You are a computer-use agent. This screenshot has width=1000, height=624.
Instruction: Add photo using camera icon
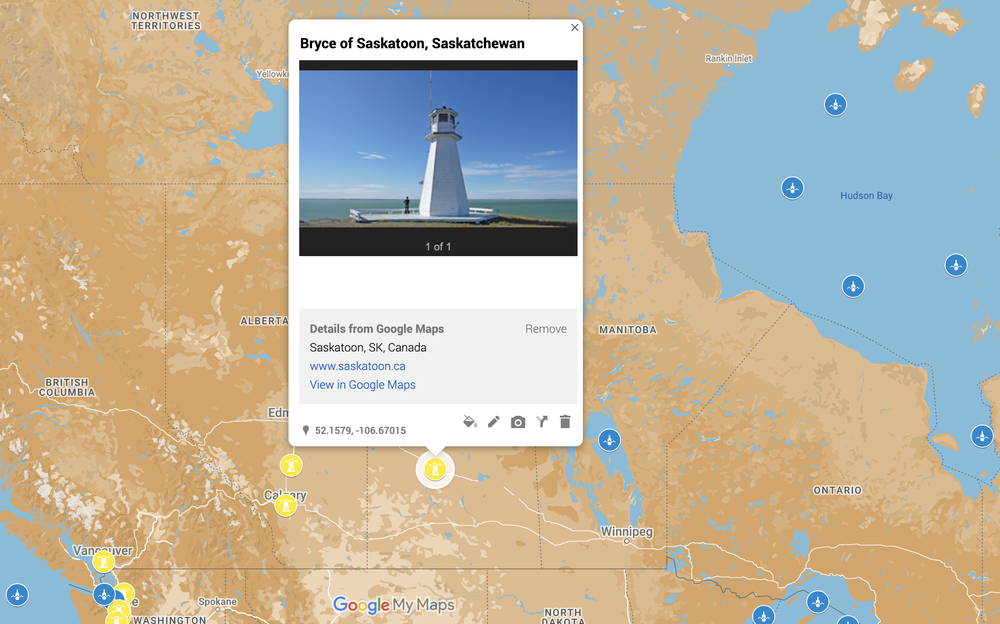pyautogui.click(x=518, y=422)
